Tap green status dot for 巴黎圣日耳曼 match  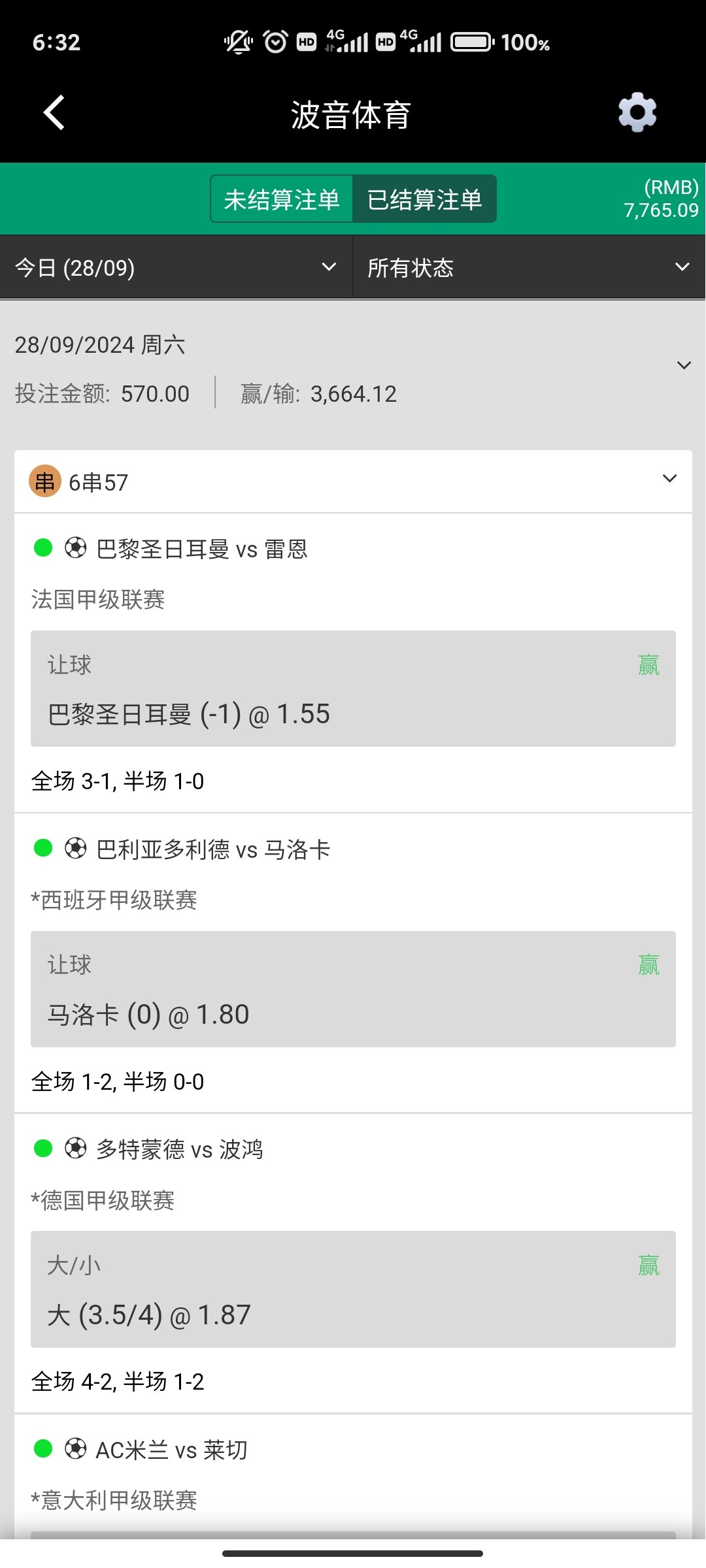[43, 547]
